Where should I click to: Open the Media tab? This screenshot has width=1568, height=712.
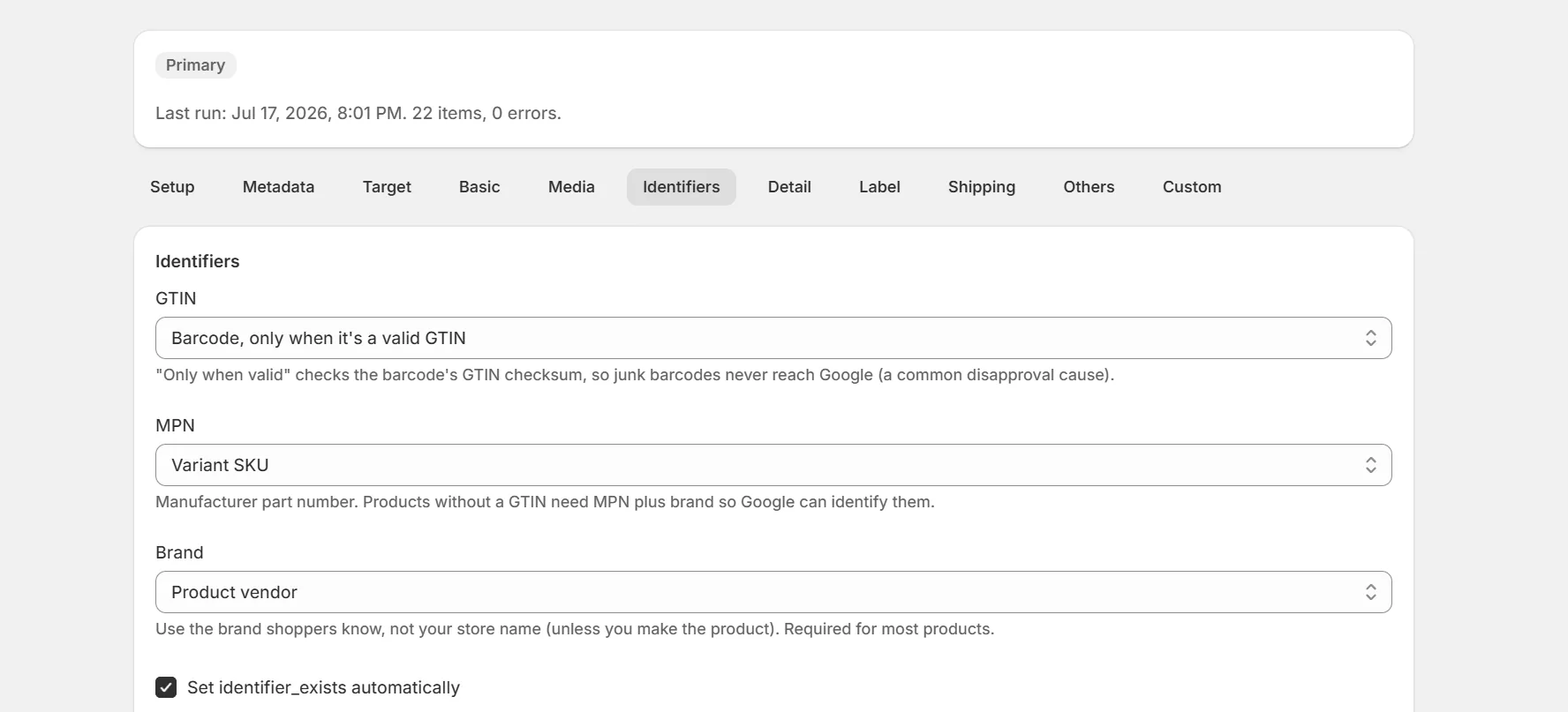pos(571,187)
